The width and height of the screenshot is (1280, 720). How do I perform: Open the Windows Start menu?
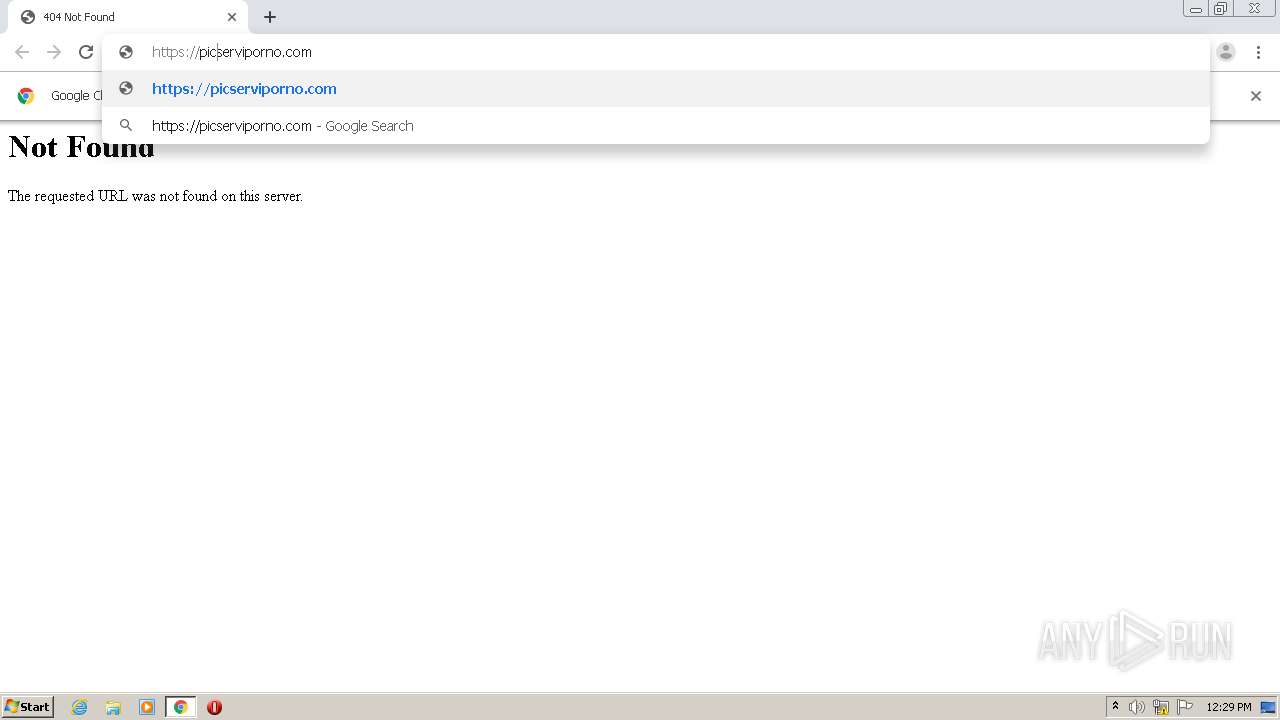coord(28,707)
